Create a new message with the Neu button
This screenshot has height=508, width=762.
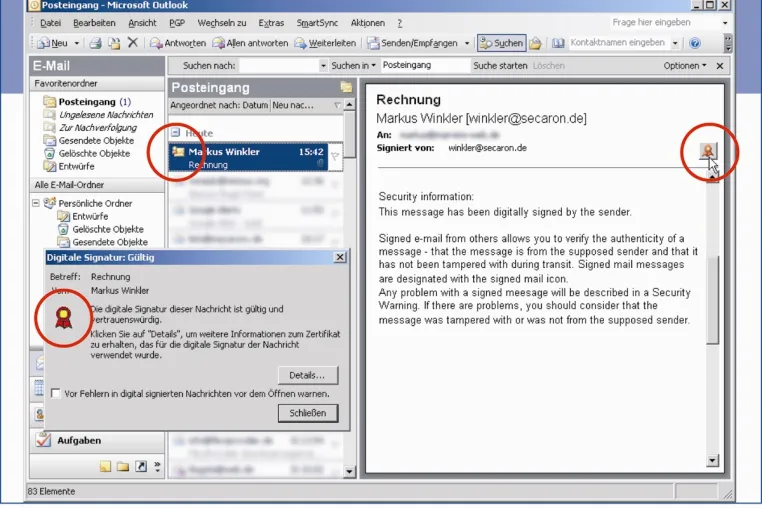point(52,43)
